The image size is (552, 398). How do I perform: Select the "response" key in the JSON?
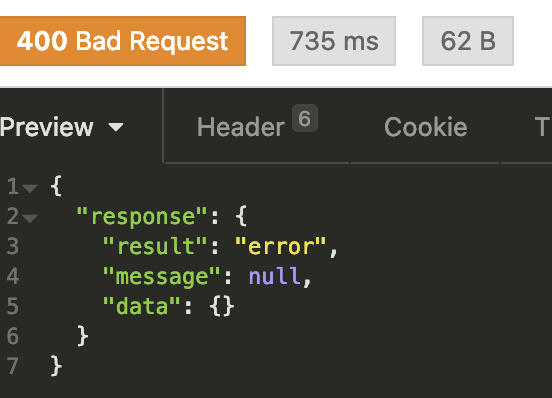[142, 216]
